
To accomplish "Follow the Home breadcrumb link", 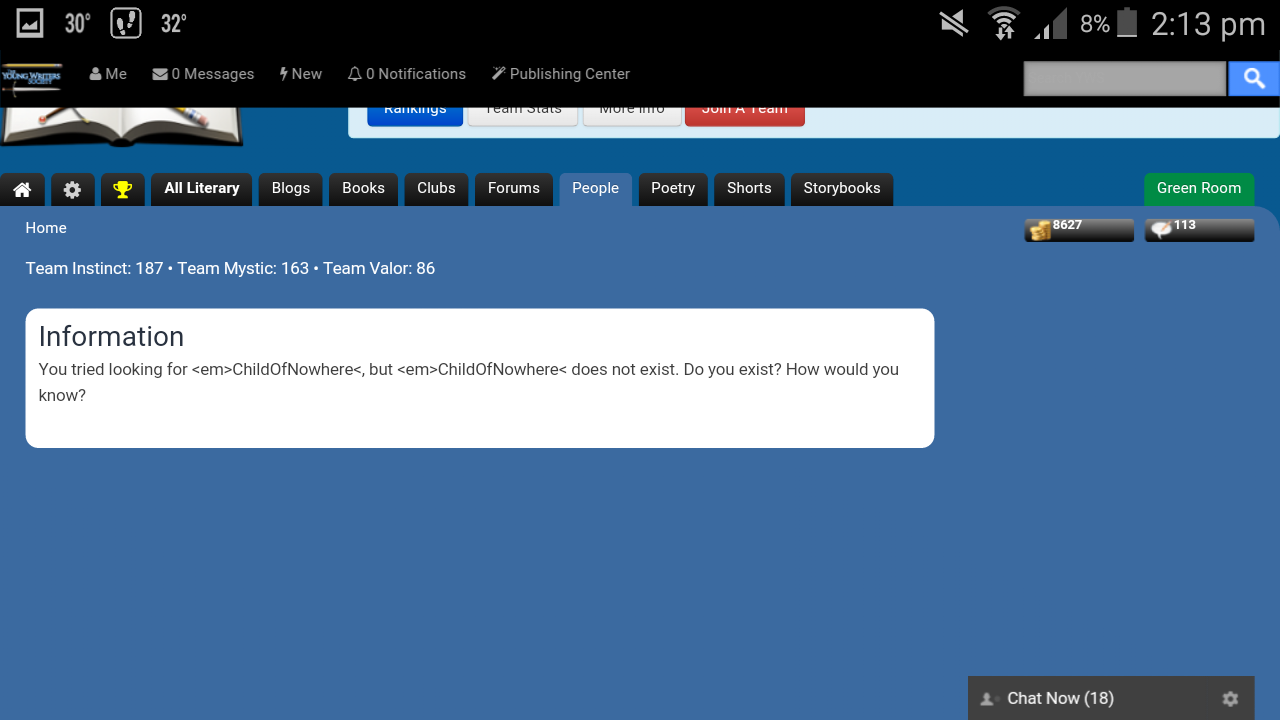I will point(46,228).
